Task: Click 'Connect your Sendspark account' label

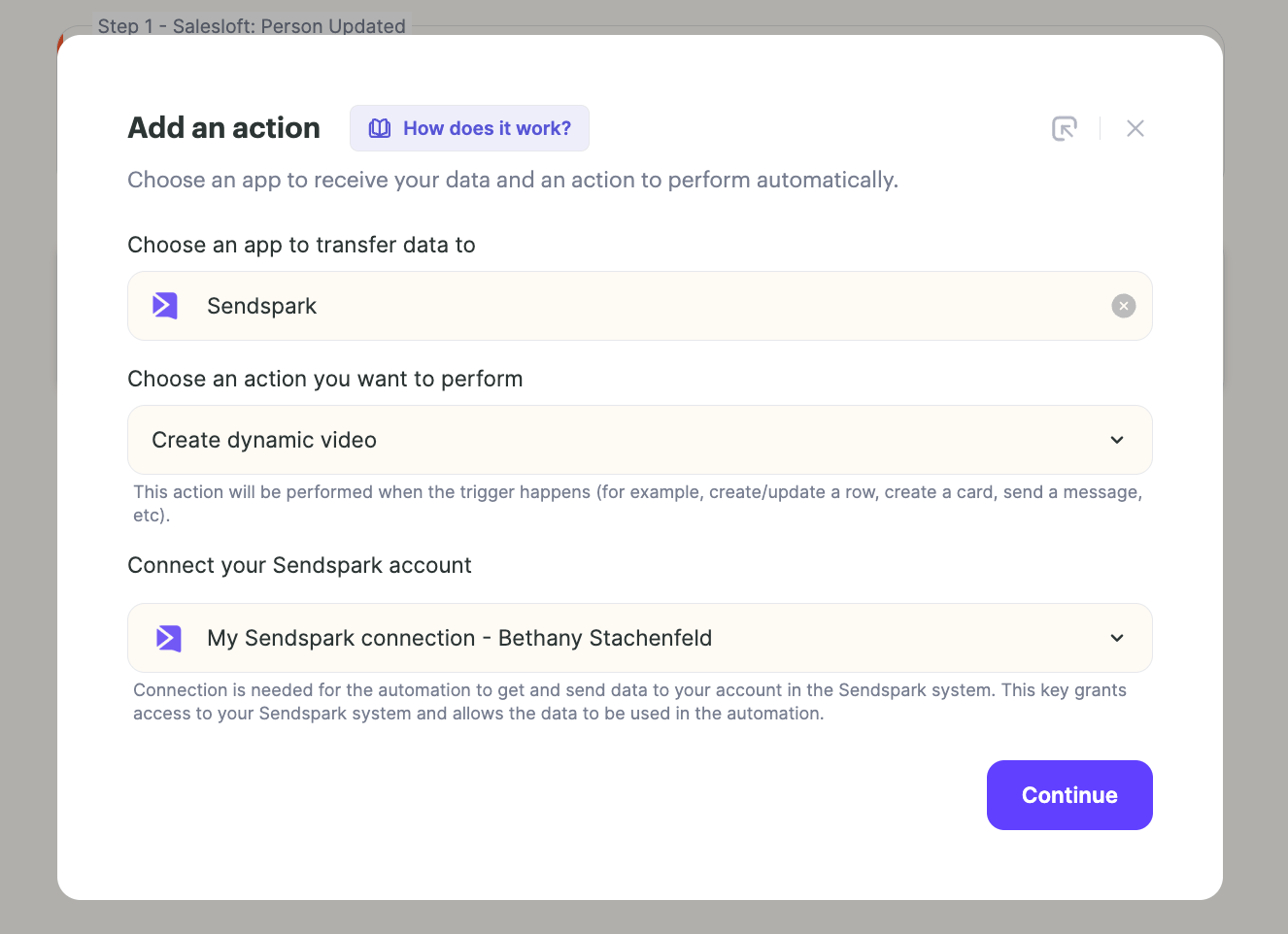Action: tap(299, 565)
